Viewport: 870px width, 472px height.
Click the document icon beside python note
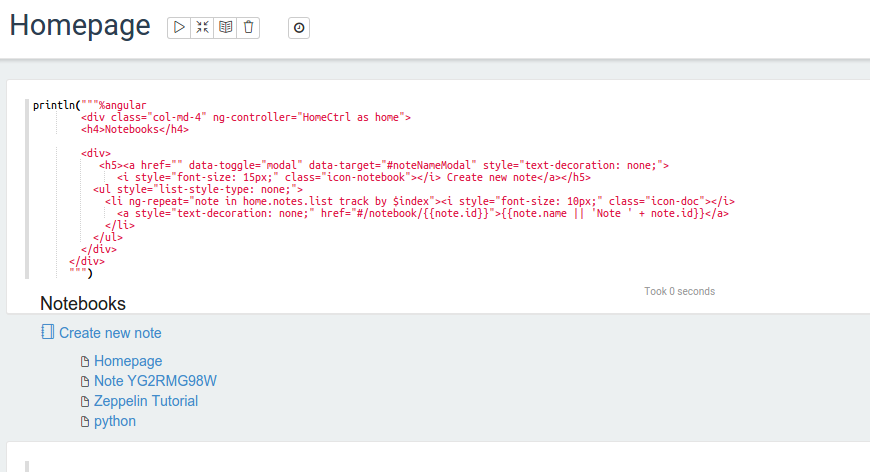(85, 422)
